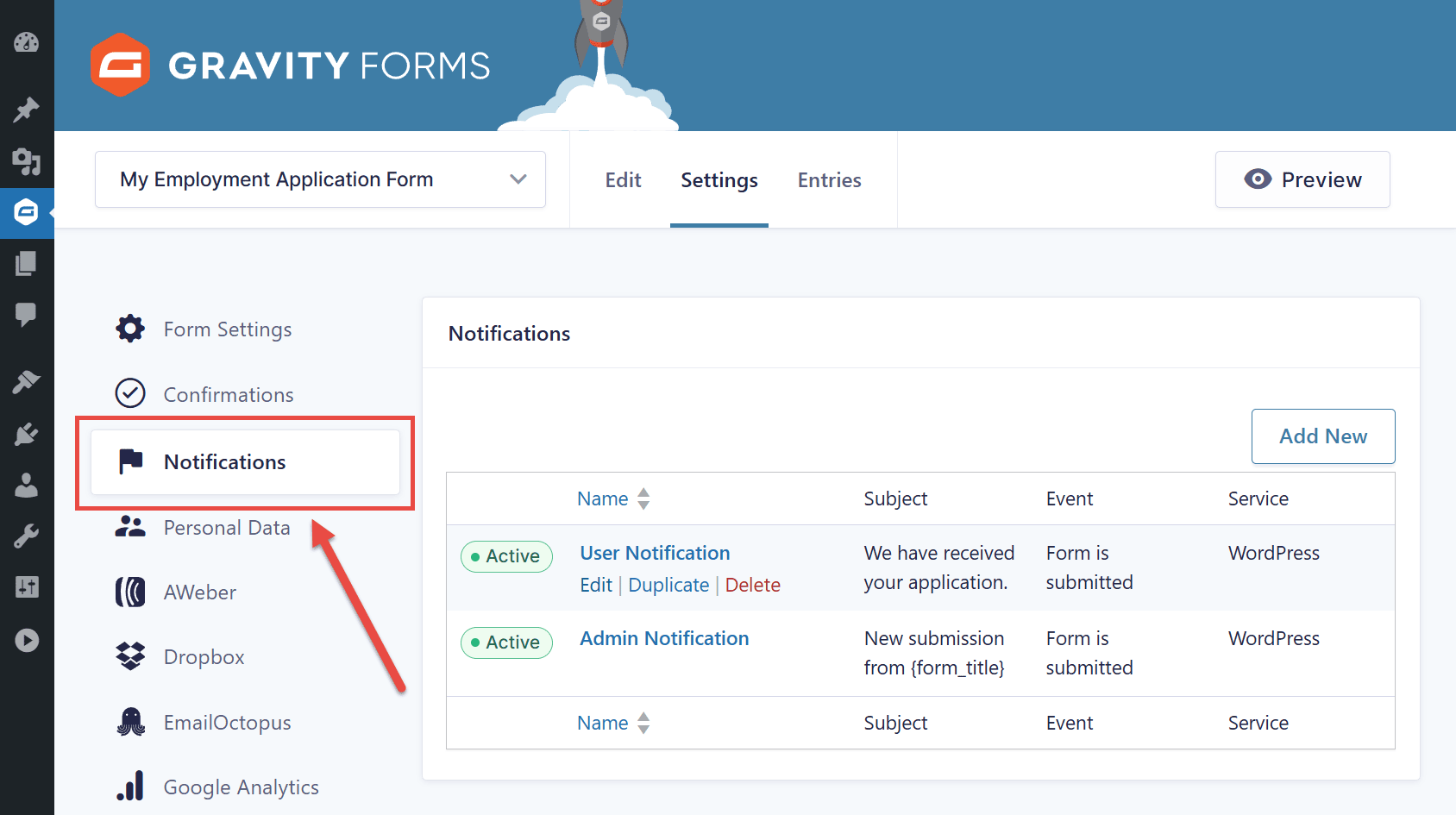
Task: Sort by Name using header sort arrows
Action: pos(643,498)
